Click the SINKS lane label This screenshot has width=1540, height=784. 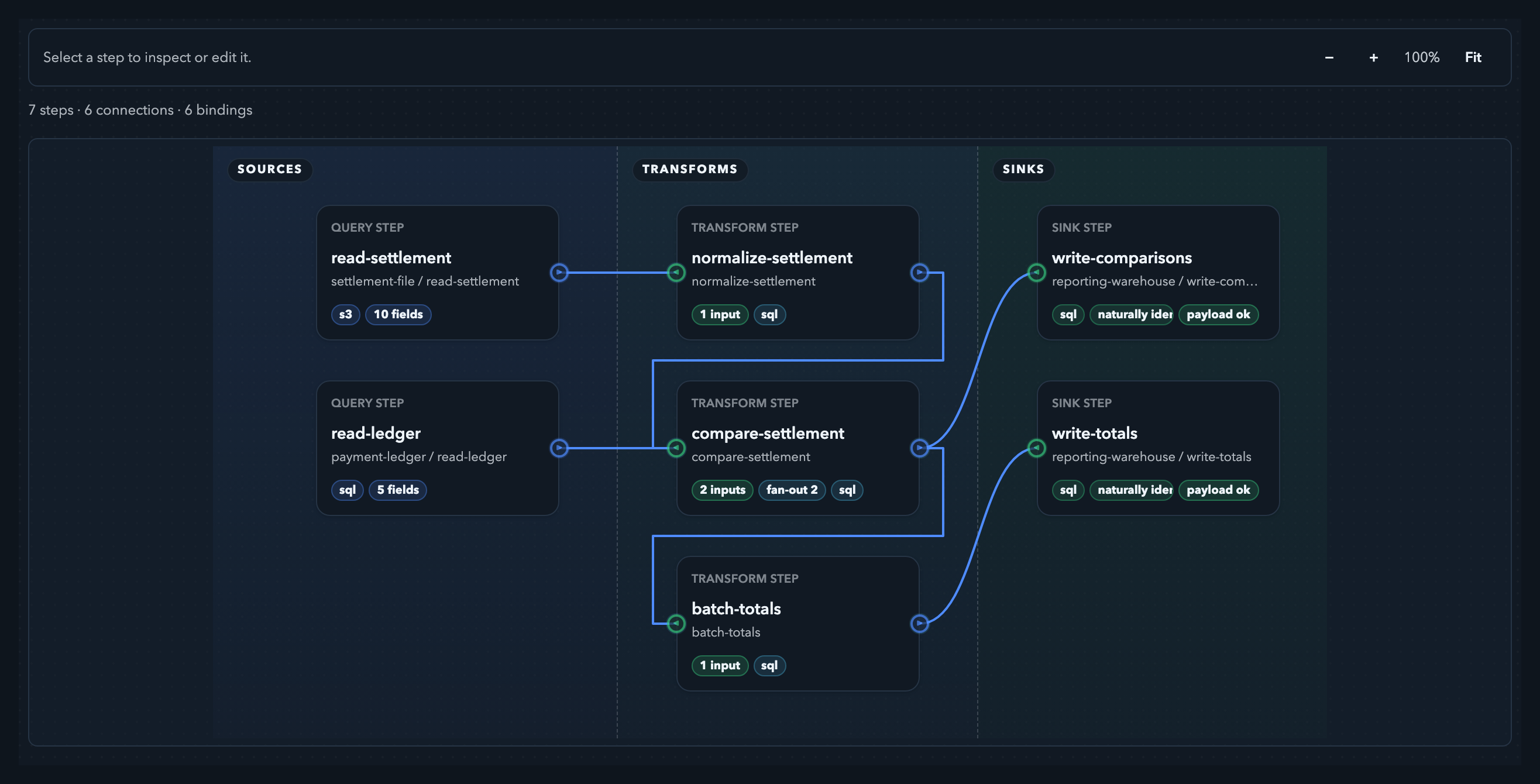[1023, 169]
